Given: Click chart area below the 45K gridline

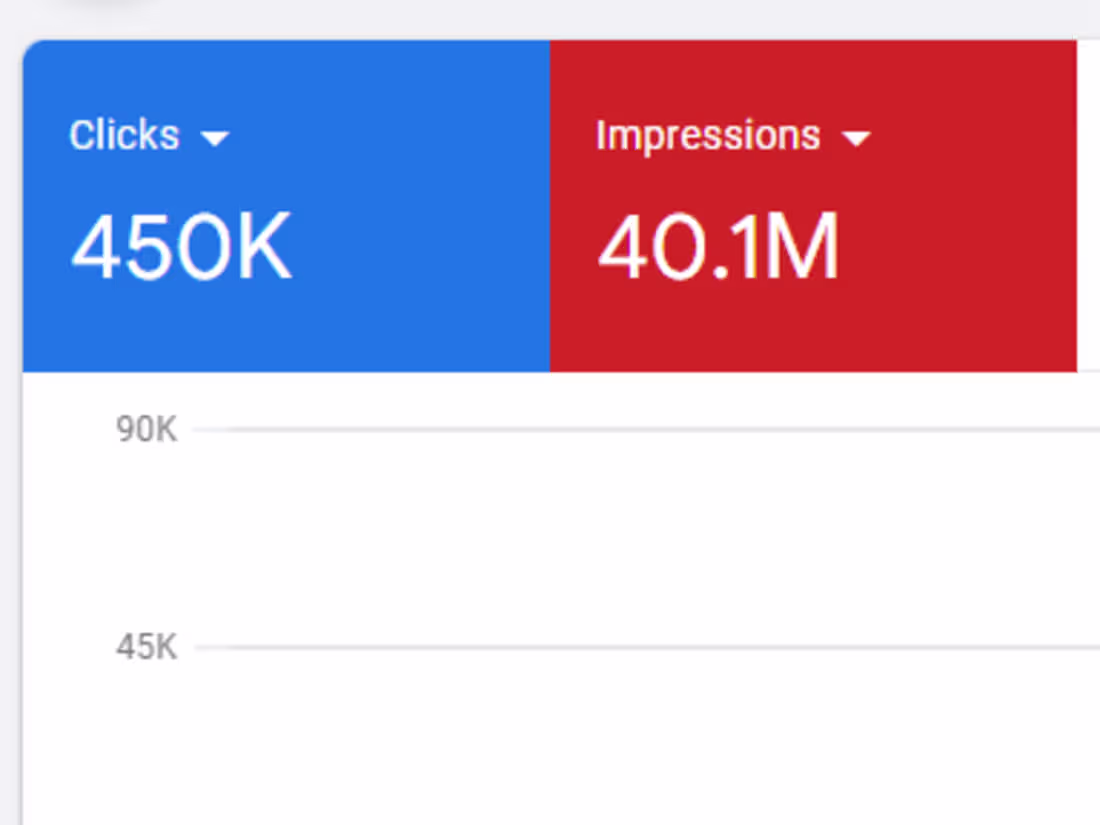Looking at the screenshot, I should point(640,740).
